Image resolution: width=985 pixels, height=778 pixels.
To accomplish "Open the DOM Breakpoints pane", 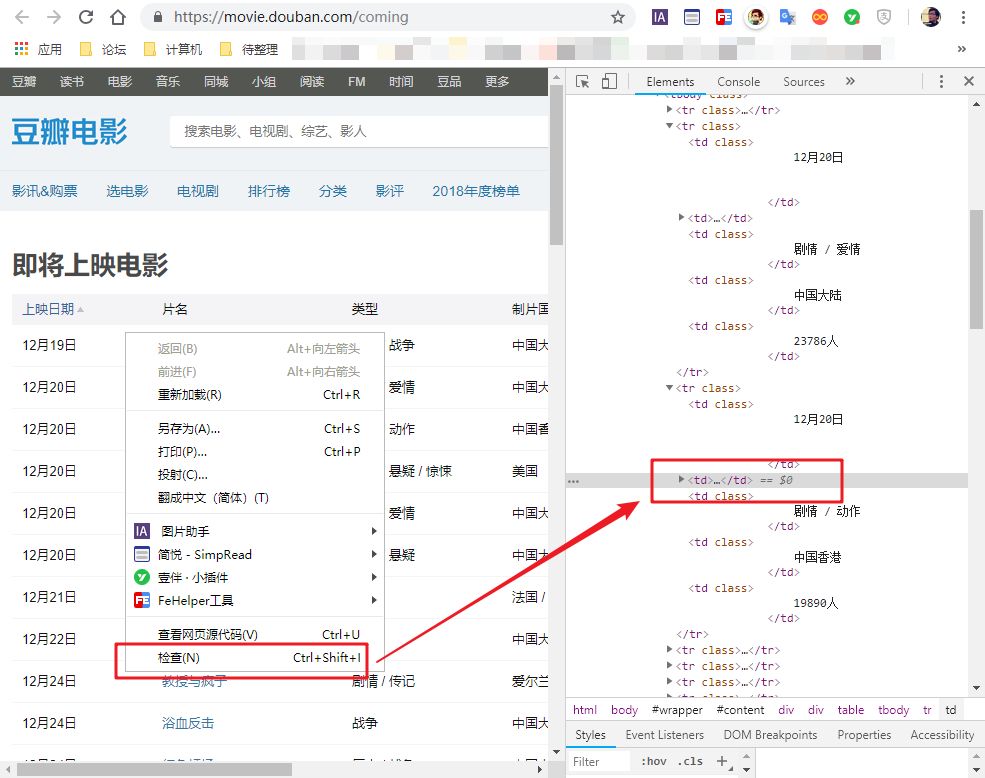I will point(770,735).
